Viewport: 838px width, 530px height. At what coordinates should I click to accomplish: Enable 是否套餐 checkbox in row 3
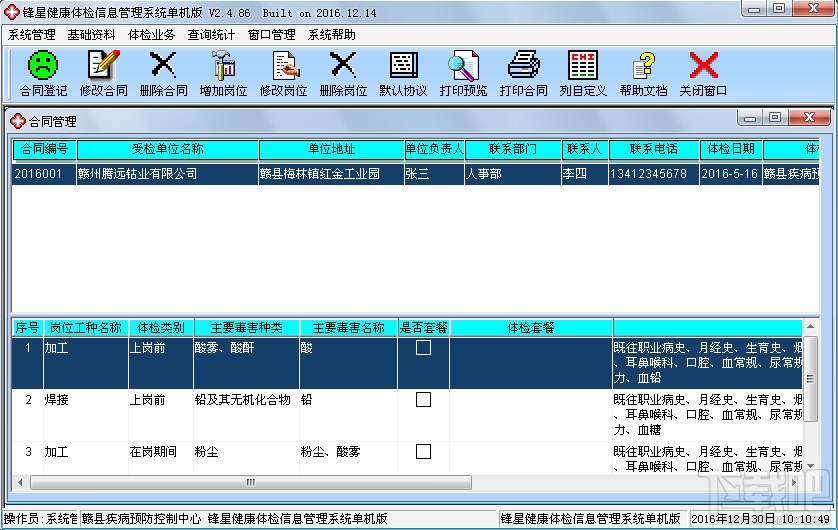423,451
